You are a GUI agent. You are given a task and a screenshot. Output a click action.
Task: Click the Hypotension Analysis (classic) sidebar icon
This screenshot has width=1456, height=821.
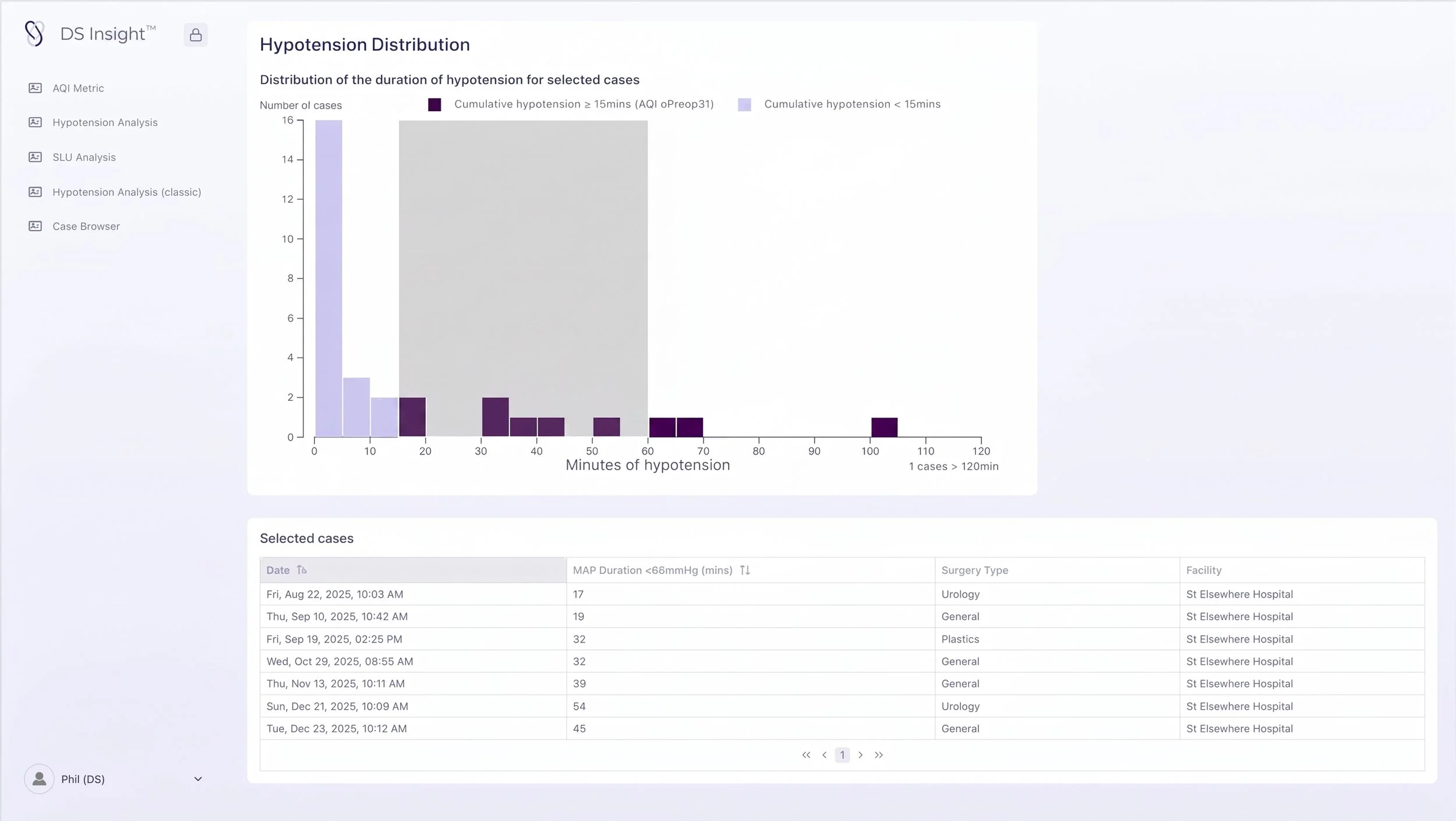[35, 192]
